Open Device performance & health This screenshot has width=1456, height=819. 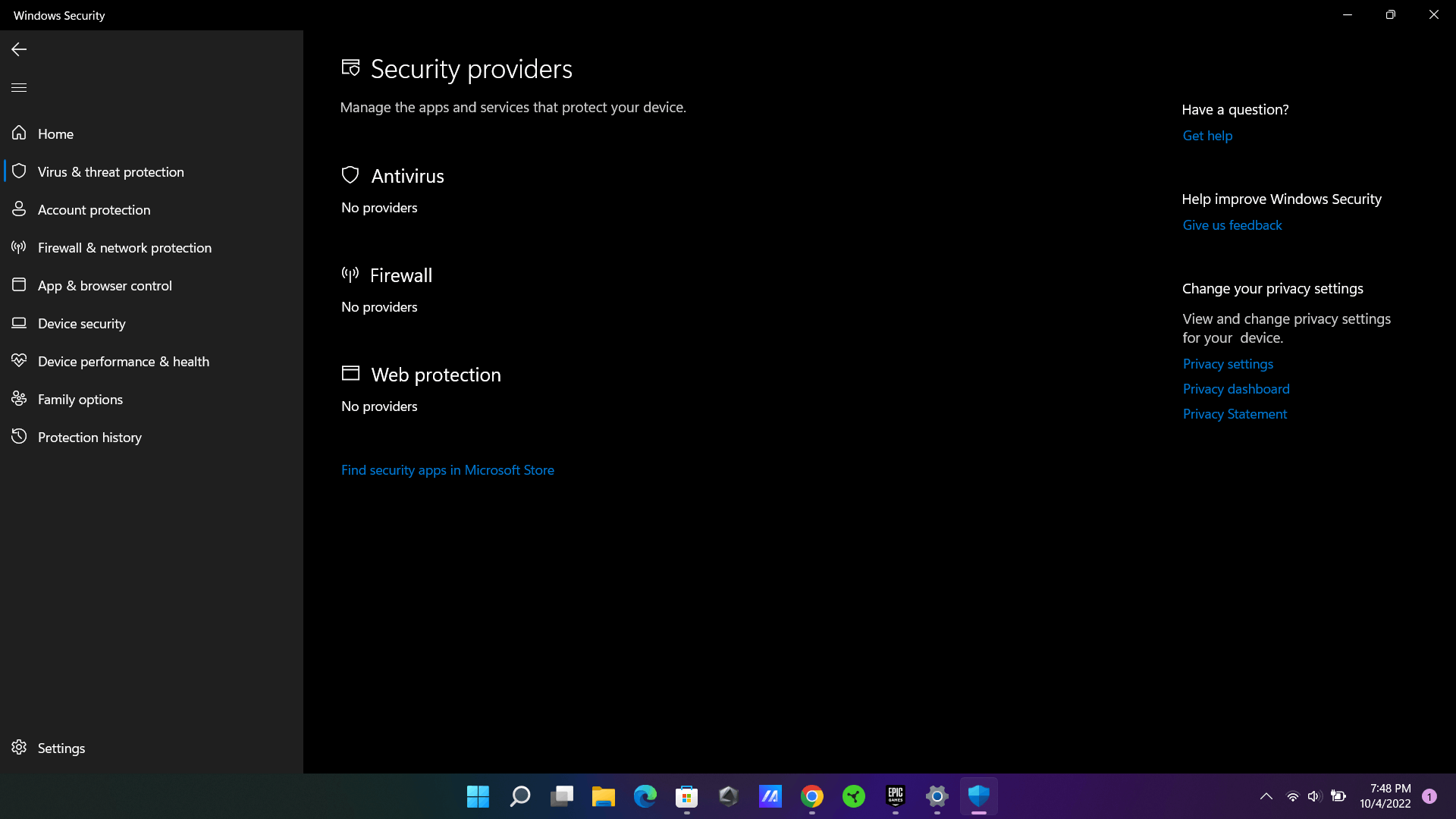[x=123, y=362]
